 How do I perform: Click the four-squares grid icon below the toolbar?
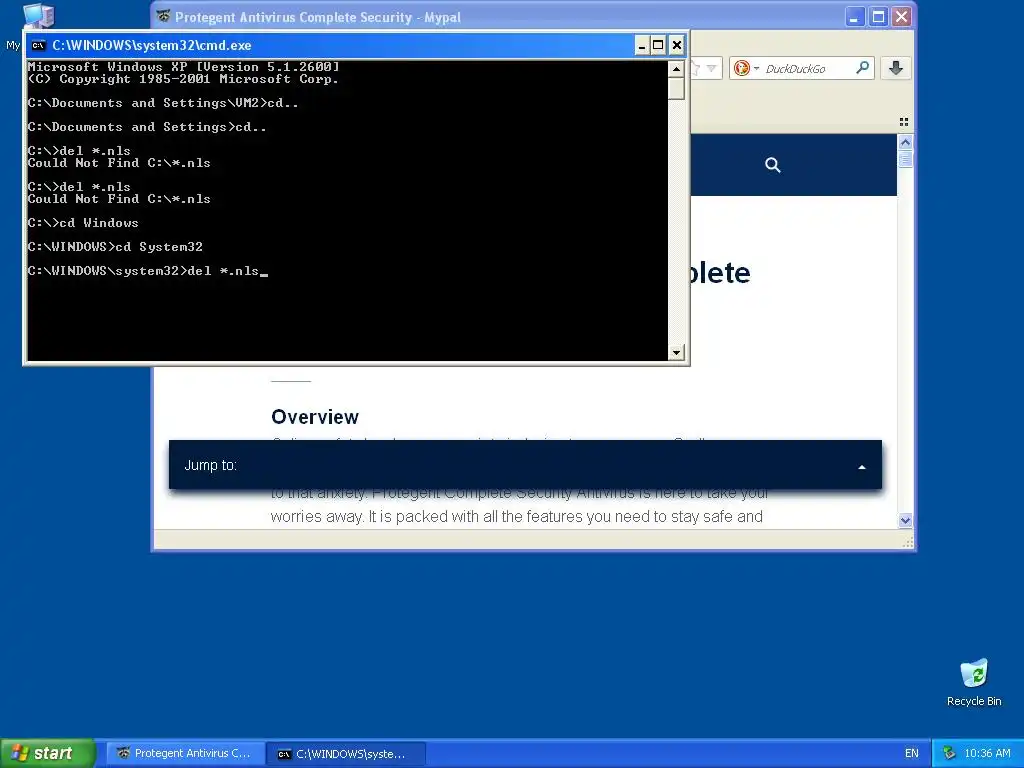click(x=904, y=122)
